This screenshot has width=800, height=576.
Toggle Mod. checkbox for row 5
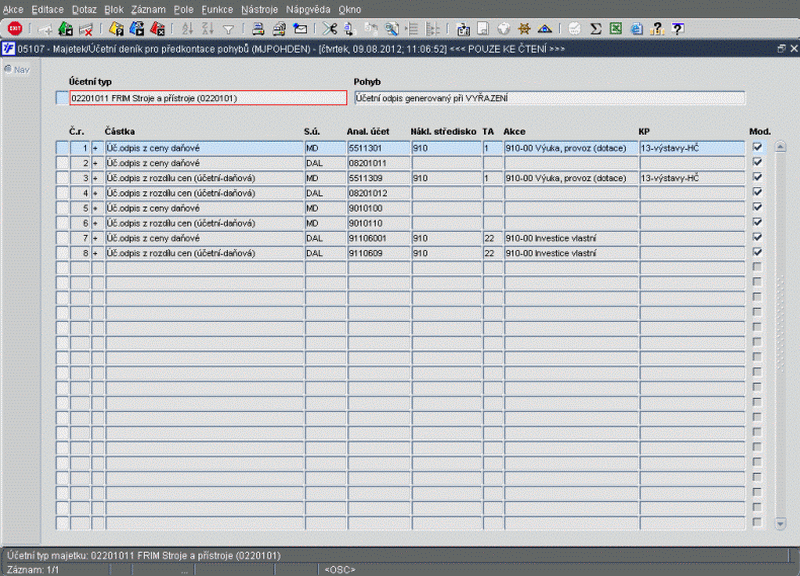[x=757, y=207]
